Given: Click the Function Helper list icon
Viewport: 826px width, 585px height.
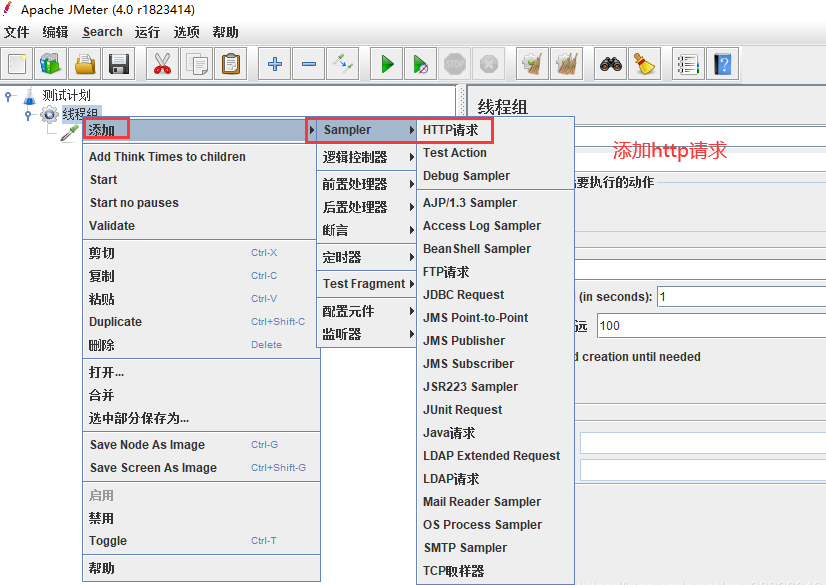Looking at the screenshot, I should click(x=688, y=64).
